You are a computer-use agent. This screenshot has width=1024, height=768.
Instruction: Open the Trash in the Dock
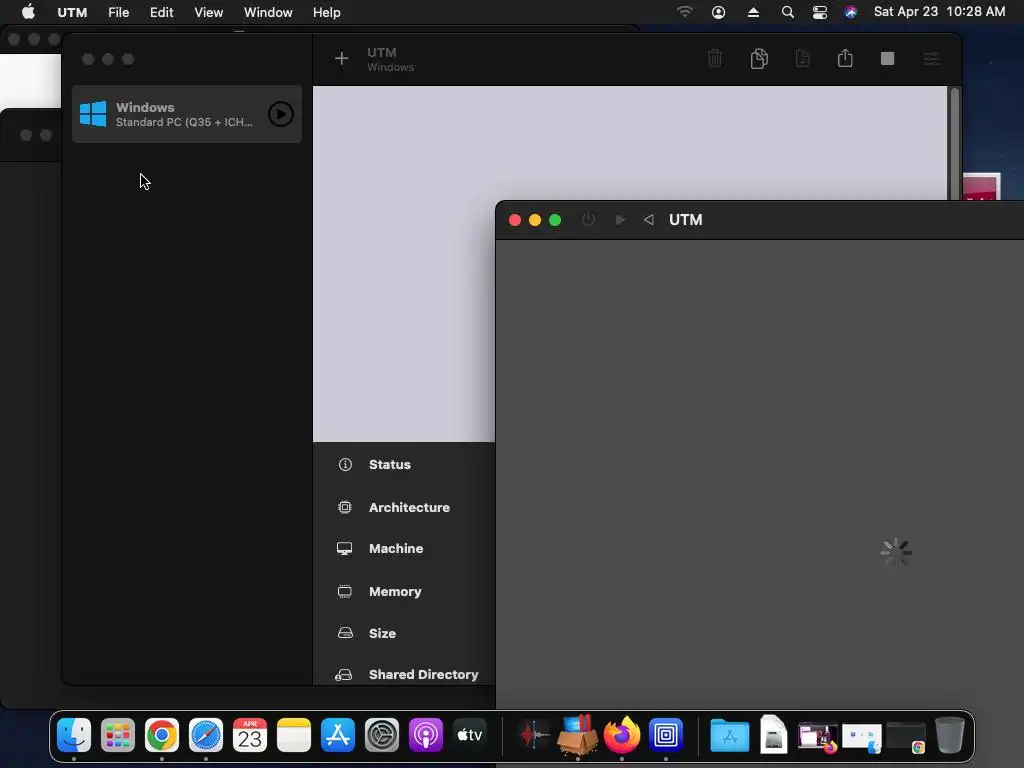tap(950, 735)
